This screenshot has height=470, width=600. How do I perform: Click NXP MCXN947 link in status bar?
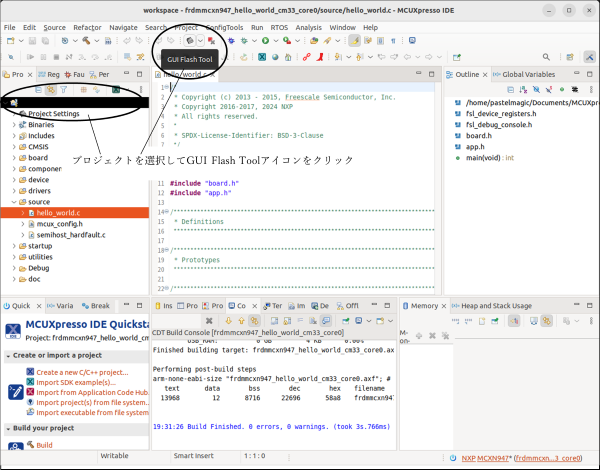[485, 457]
